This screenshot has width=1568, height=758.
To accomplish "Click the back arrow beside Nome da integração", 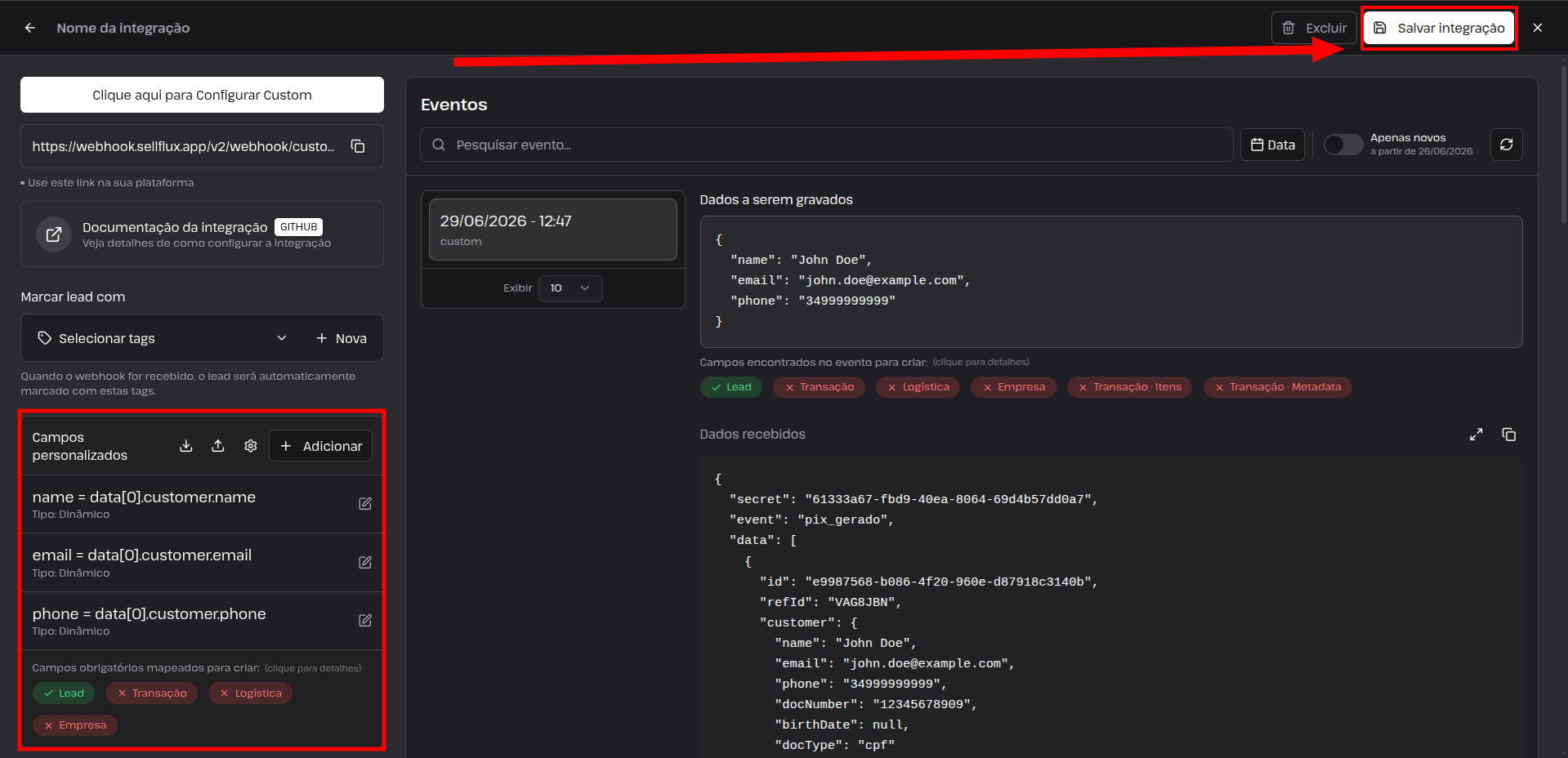I will point(30,28).
